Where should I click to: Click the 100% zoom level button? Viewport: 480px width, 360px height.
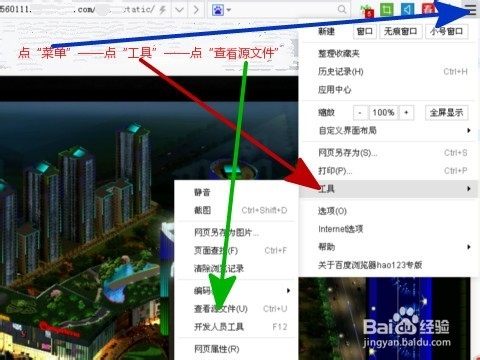coord(383,113)
